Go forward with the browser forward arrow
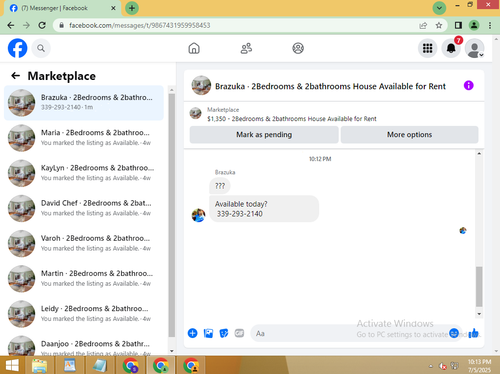 pos(26,25)
